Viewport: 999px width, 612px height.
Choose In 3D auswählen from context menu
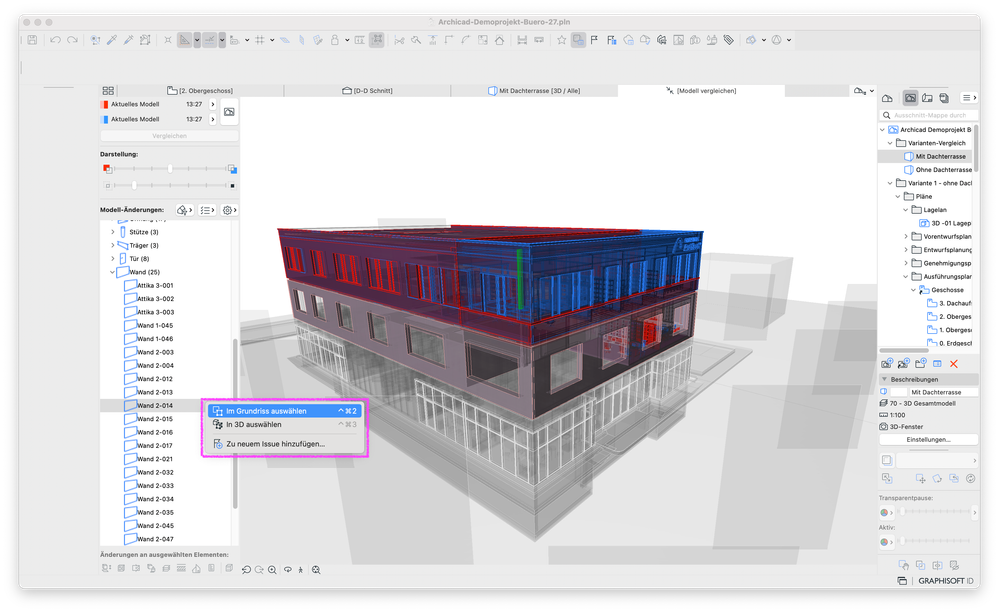pos(285,424)
